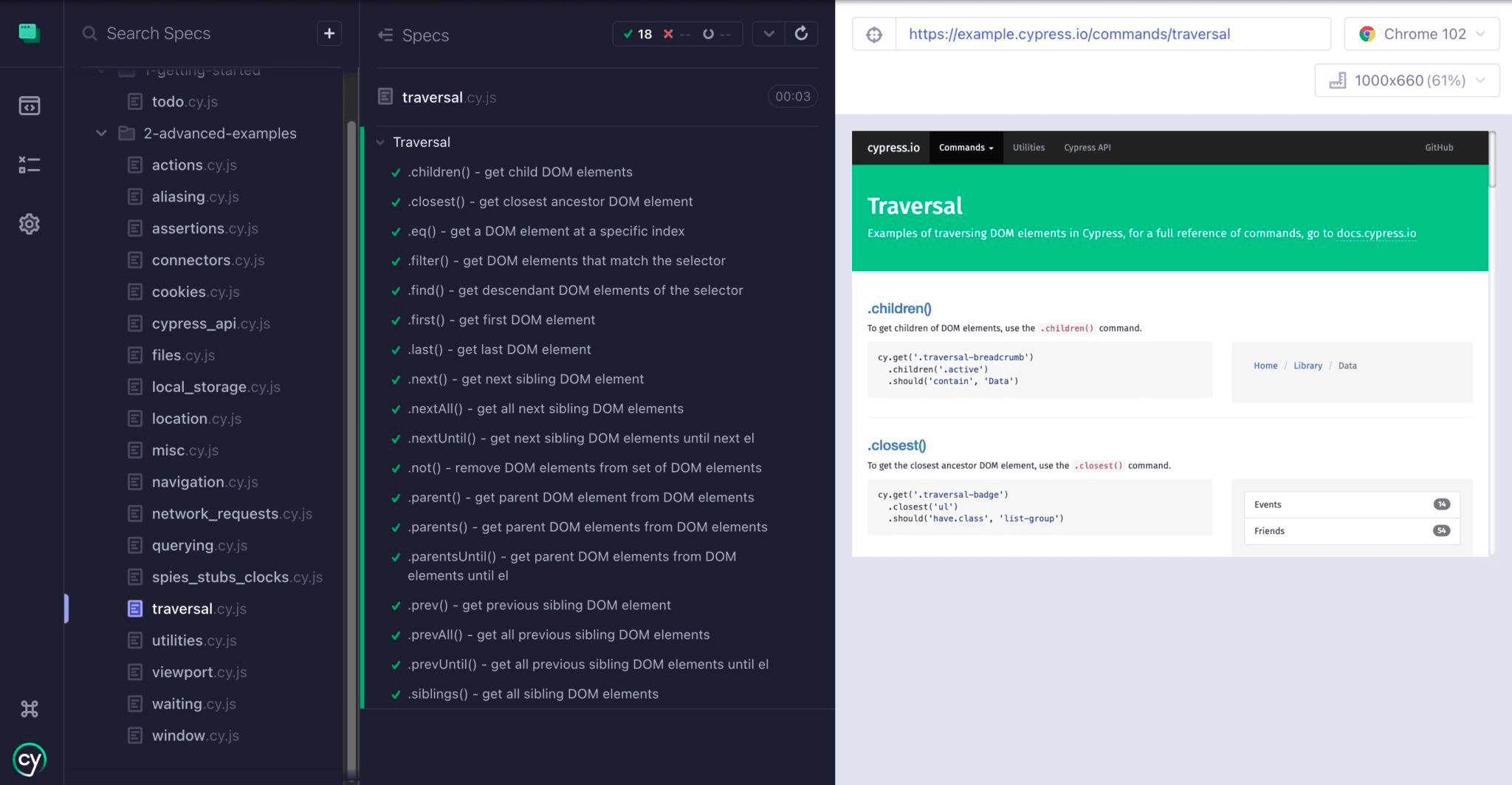Click file icon of todo.cy.js
1512x785 pixels.
pos(134,101)
